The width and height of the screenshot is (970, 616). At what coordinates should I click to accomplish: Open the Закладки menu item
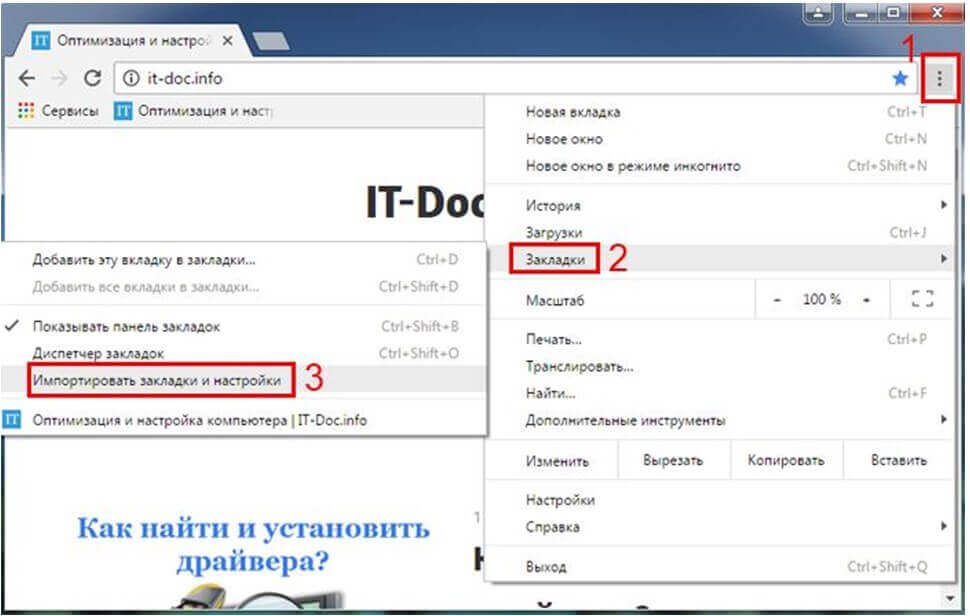555,260
